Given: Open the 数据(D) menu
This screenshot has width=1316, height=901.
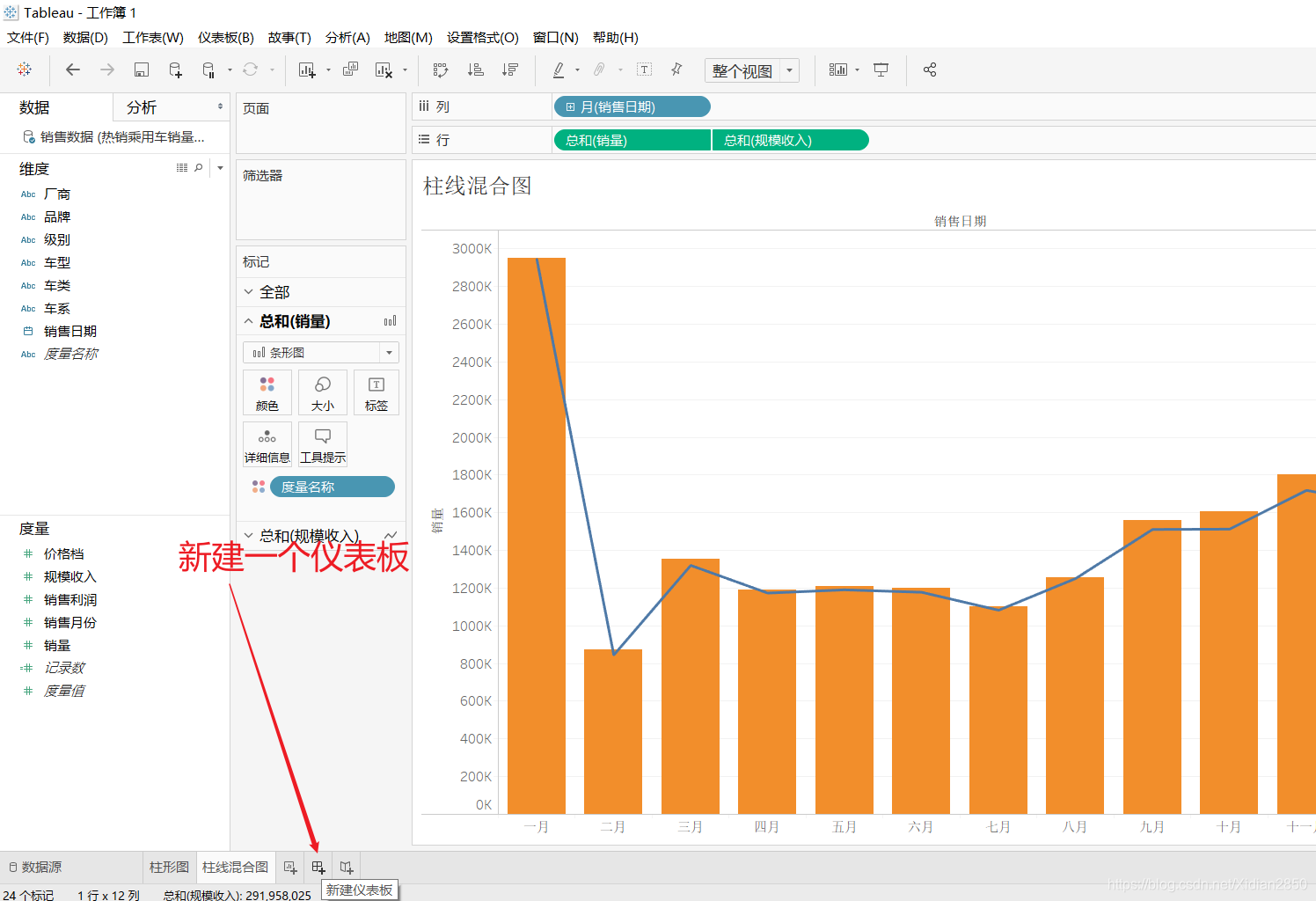Looking at the screenshot, I should click(85, 37).
